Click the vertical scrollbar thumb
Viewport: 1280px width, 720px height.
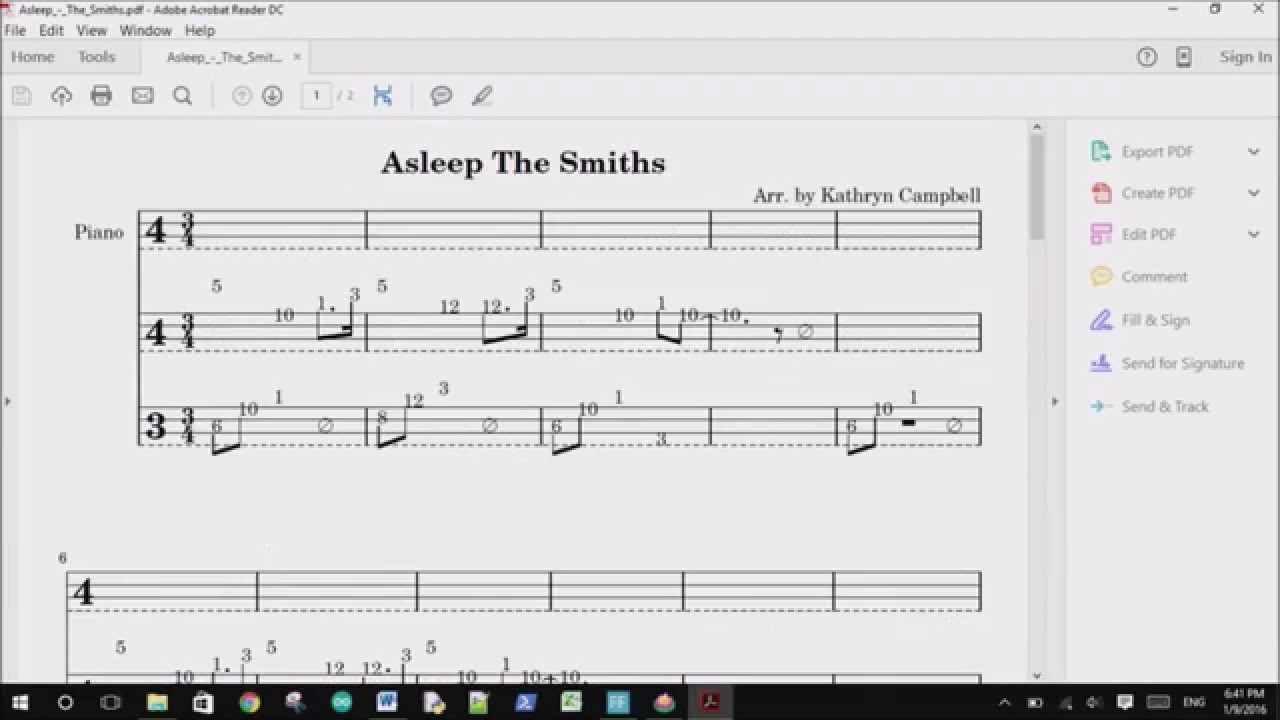pyautogui.click(x=1036, y=187)
